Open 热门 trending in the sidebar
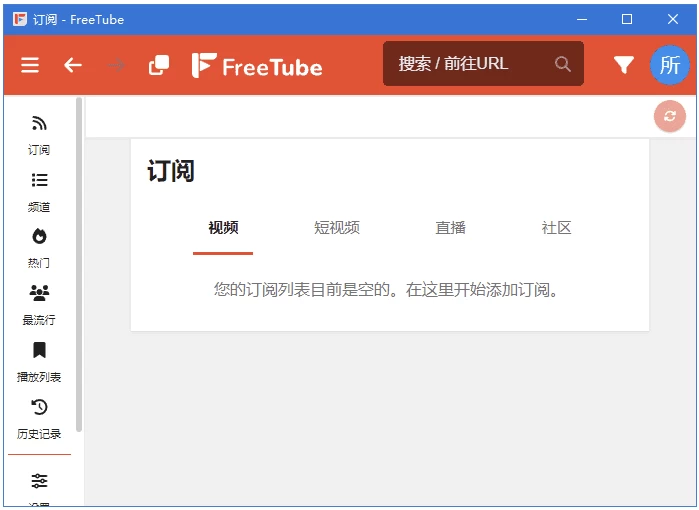Viewport: 699px width, 510px height. tap(39, 247)
